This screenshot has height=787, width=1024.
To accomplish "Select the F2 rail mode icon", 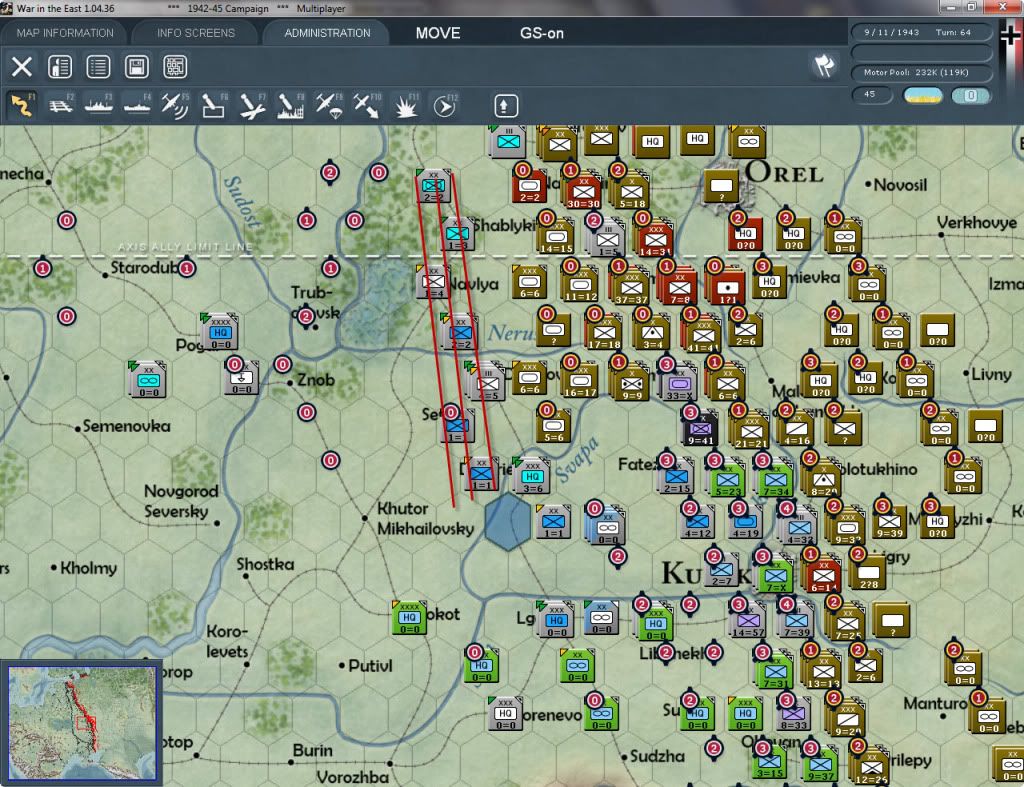I will point(60,106).
